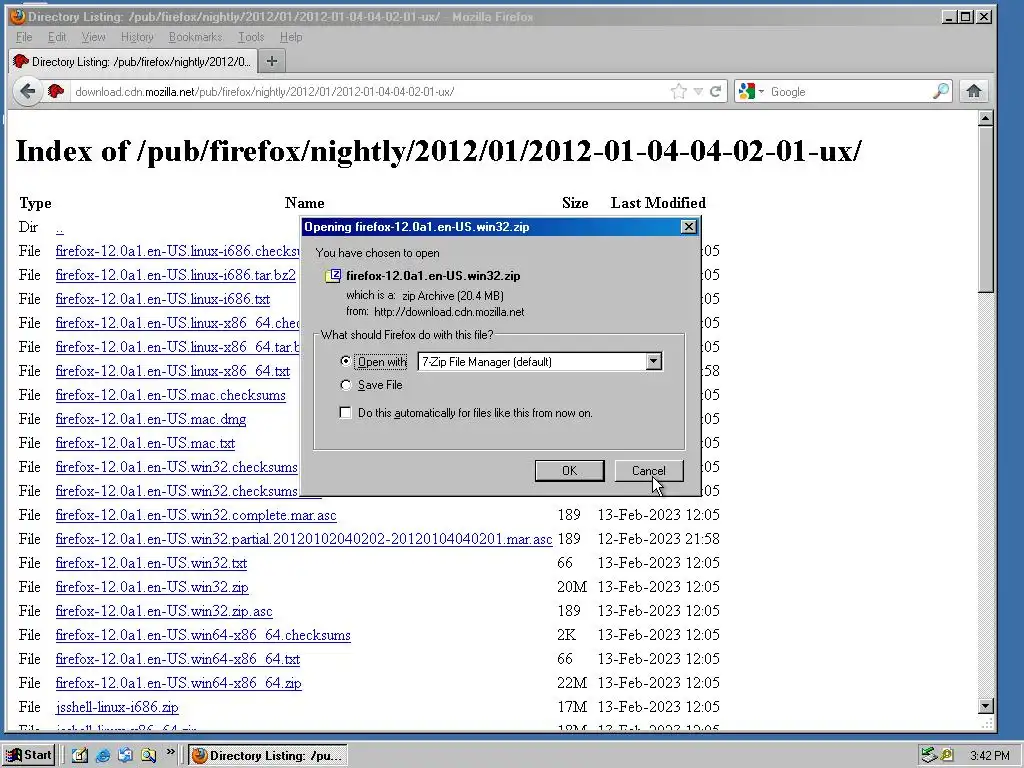Click the 20M size of win32.zip
The height and width of the screenshot is (768, 1024).
tap(571, 587)
